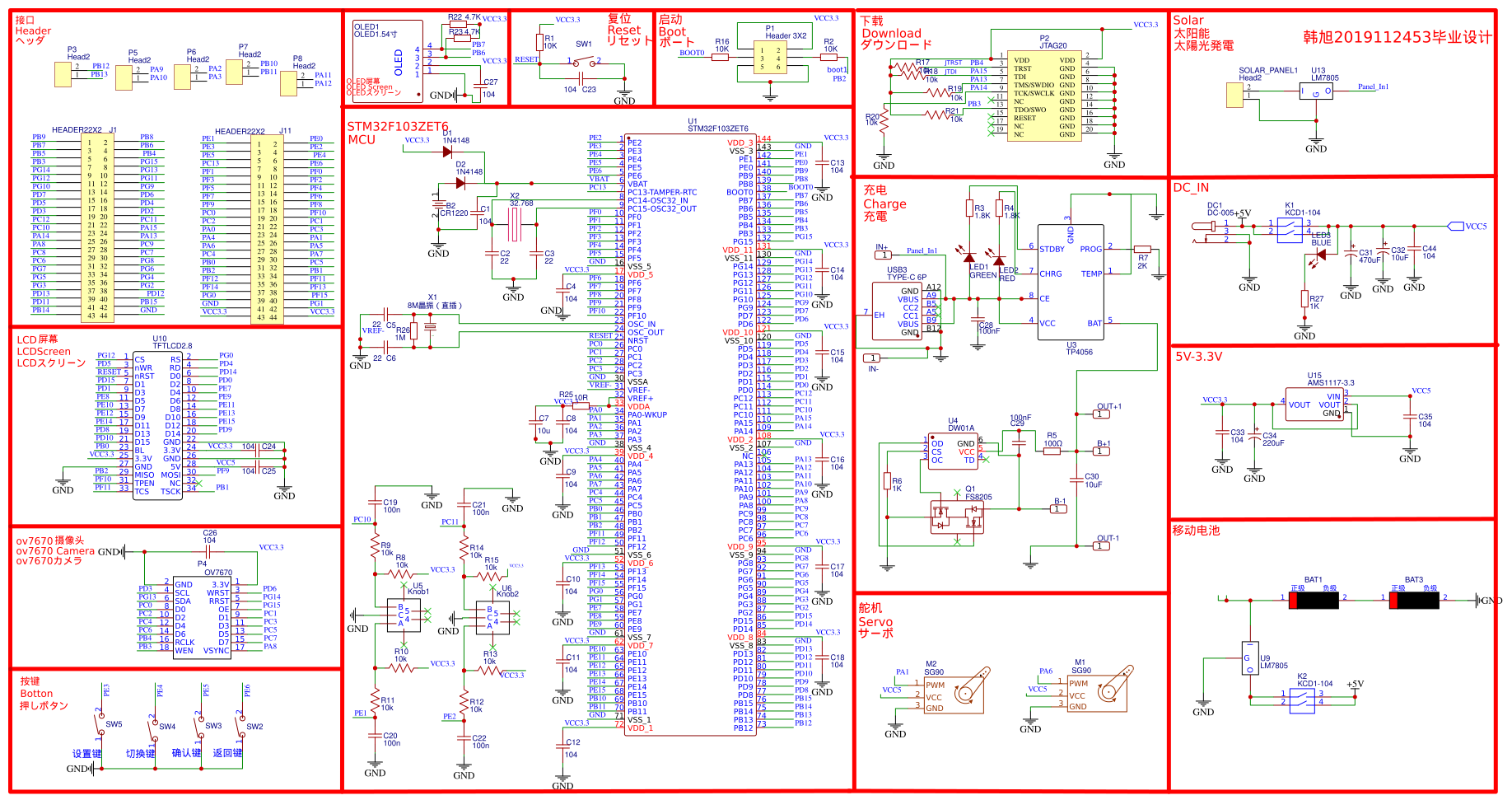
Task: Click the '5V-3.3V' section label
Action: pyautogui.click(x=1198, y=357)
